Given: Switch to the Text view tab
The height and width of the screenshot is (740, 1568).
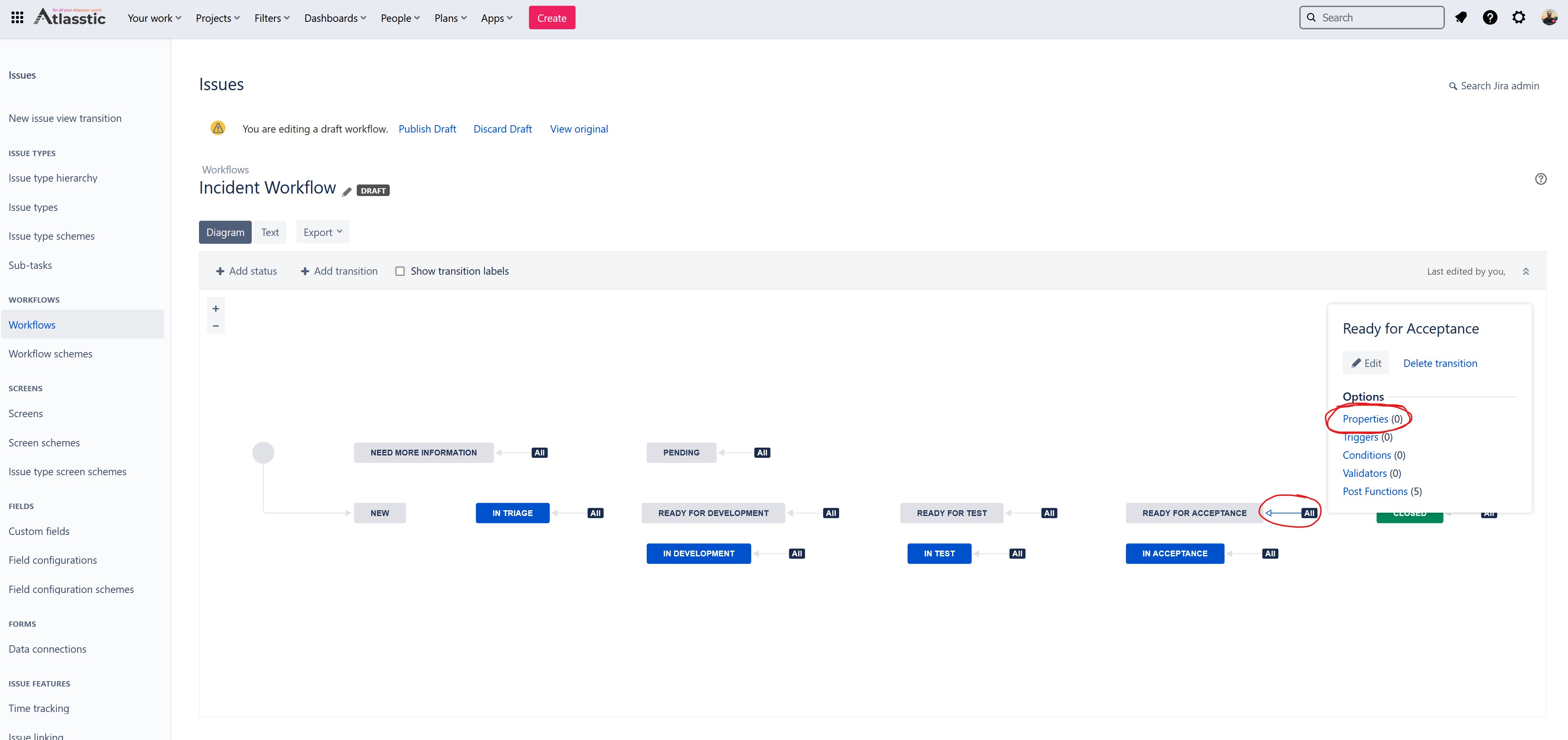Looking at the screenshot, I should click(x=270, y=232).
